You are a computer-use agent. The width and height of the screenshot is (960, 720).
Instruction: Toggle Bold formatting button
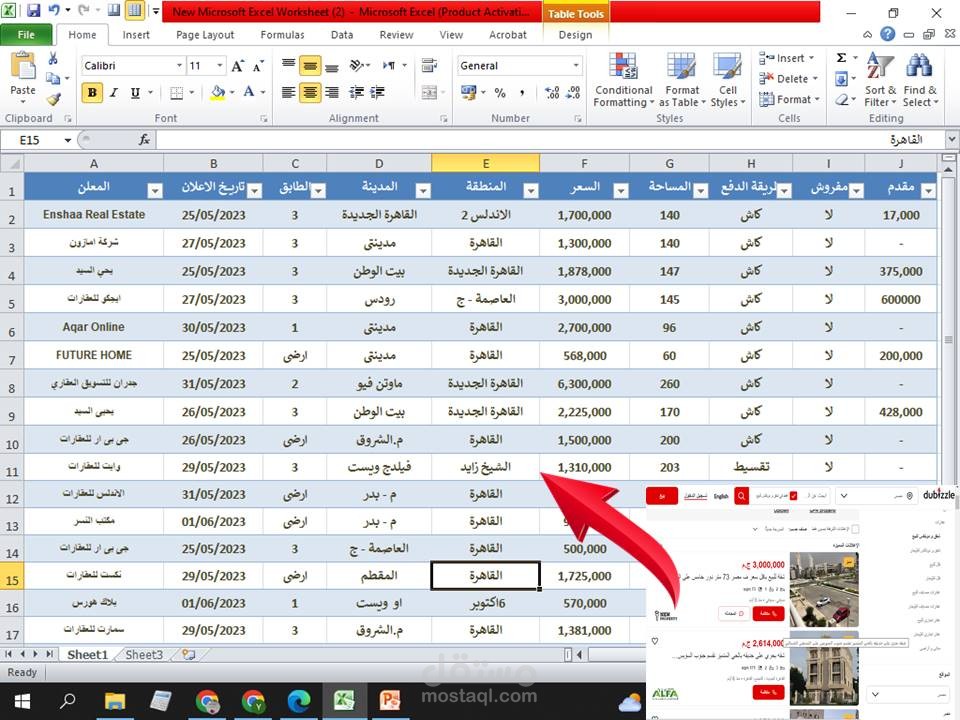tap(92, 92)
